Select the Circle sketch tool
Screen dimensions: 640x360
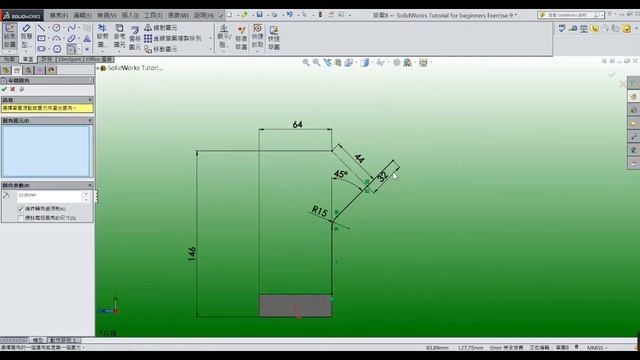click(x=56, y=28)
